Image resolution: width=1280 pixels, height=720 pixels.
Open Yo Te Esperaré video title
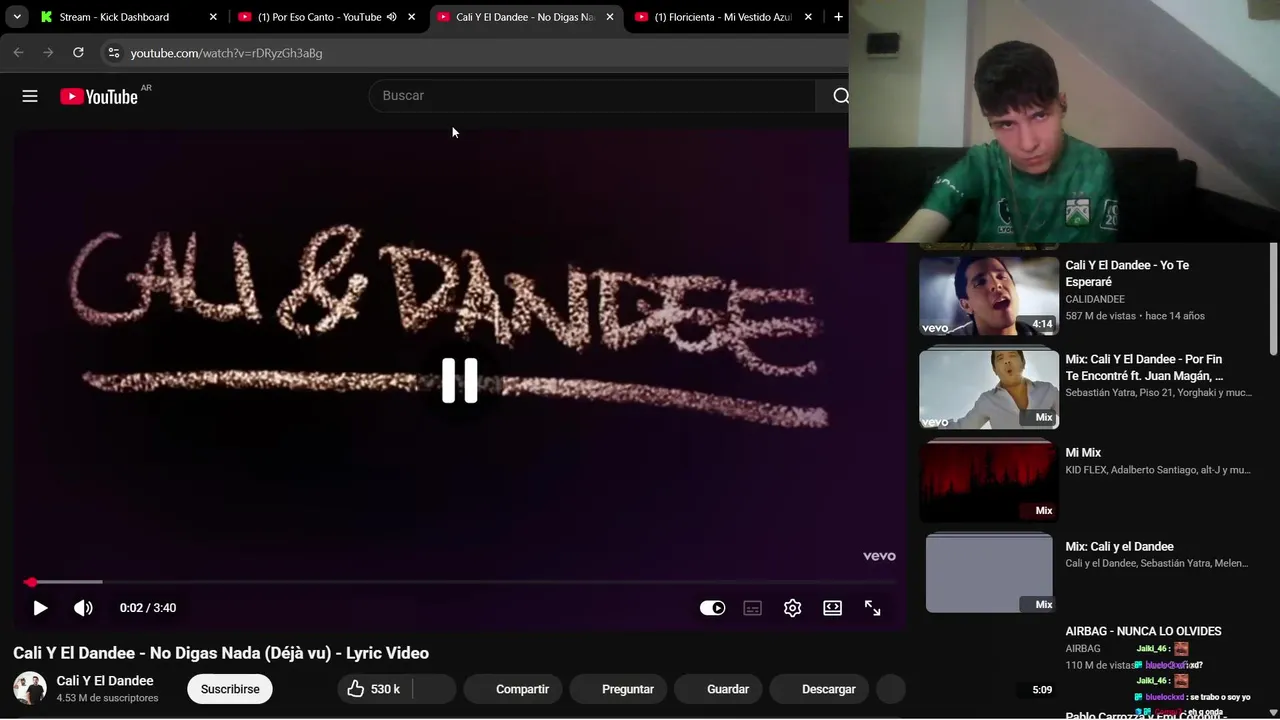1127,273
